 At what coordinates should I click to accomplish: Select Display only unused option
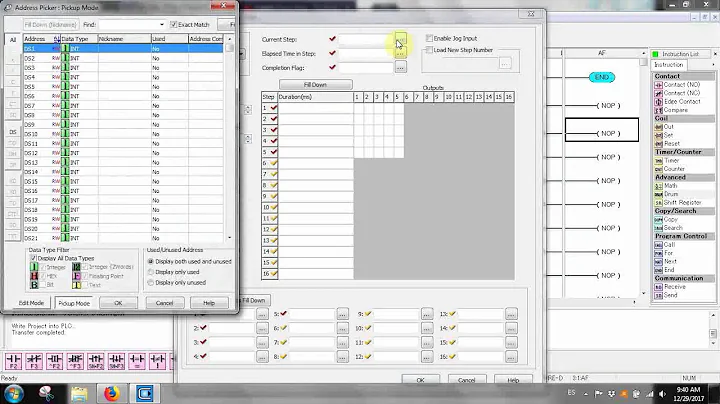click(151, 282)
